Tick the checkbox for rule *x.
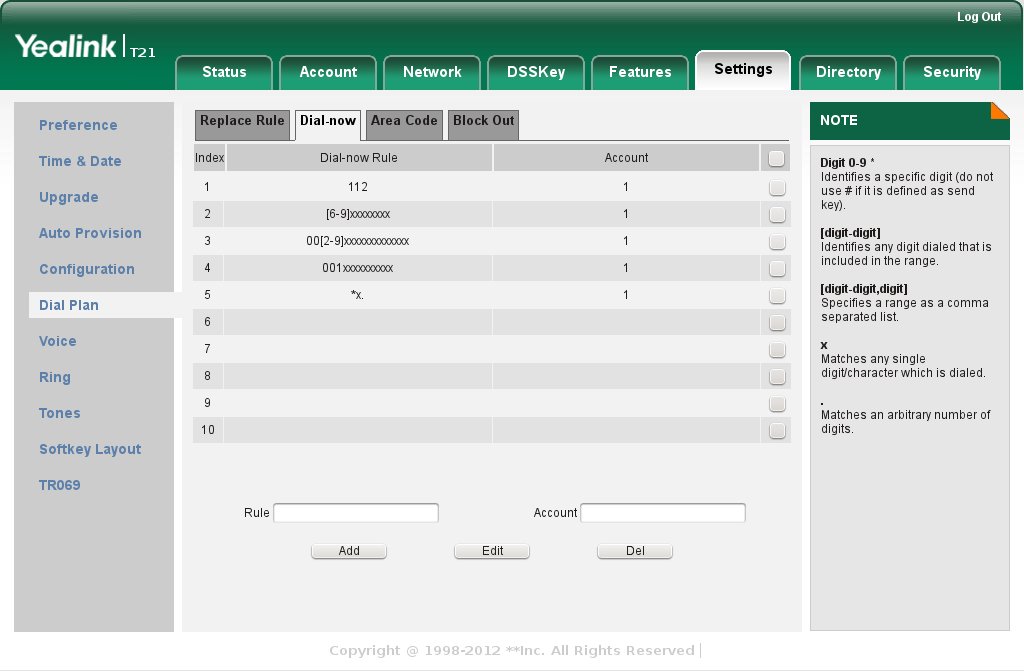Viewport: 1024px width, 671px height. coord(777,296)
